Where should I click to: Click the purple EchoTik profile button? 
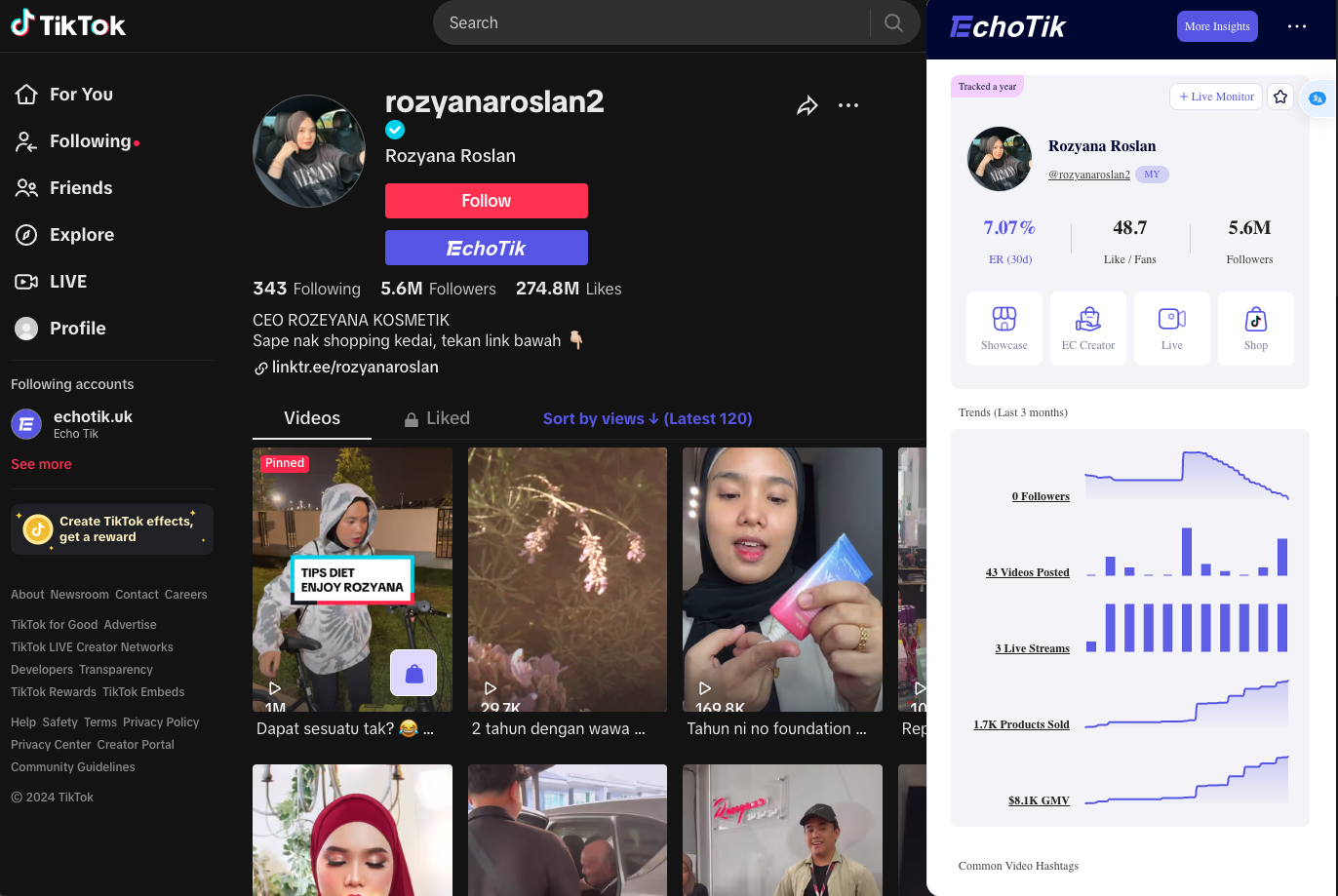487,248
